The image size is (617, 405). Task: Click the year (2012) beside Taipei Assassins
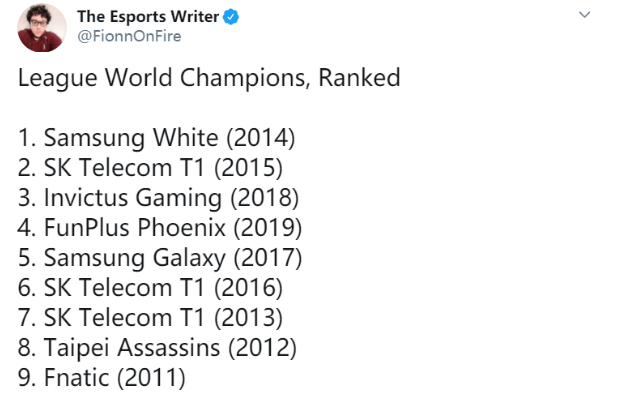click(262, 348)
